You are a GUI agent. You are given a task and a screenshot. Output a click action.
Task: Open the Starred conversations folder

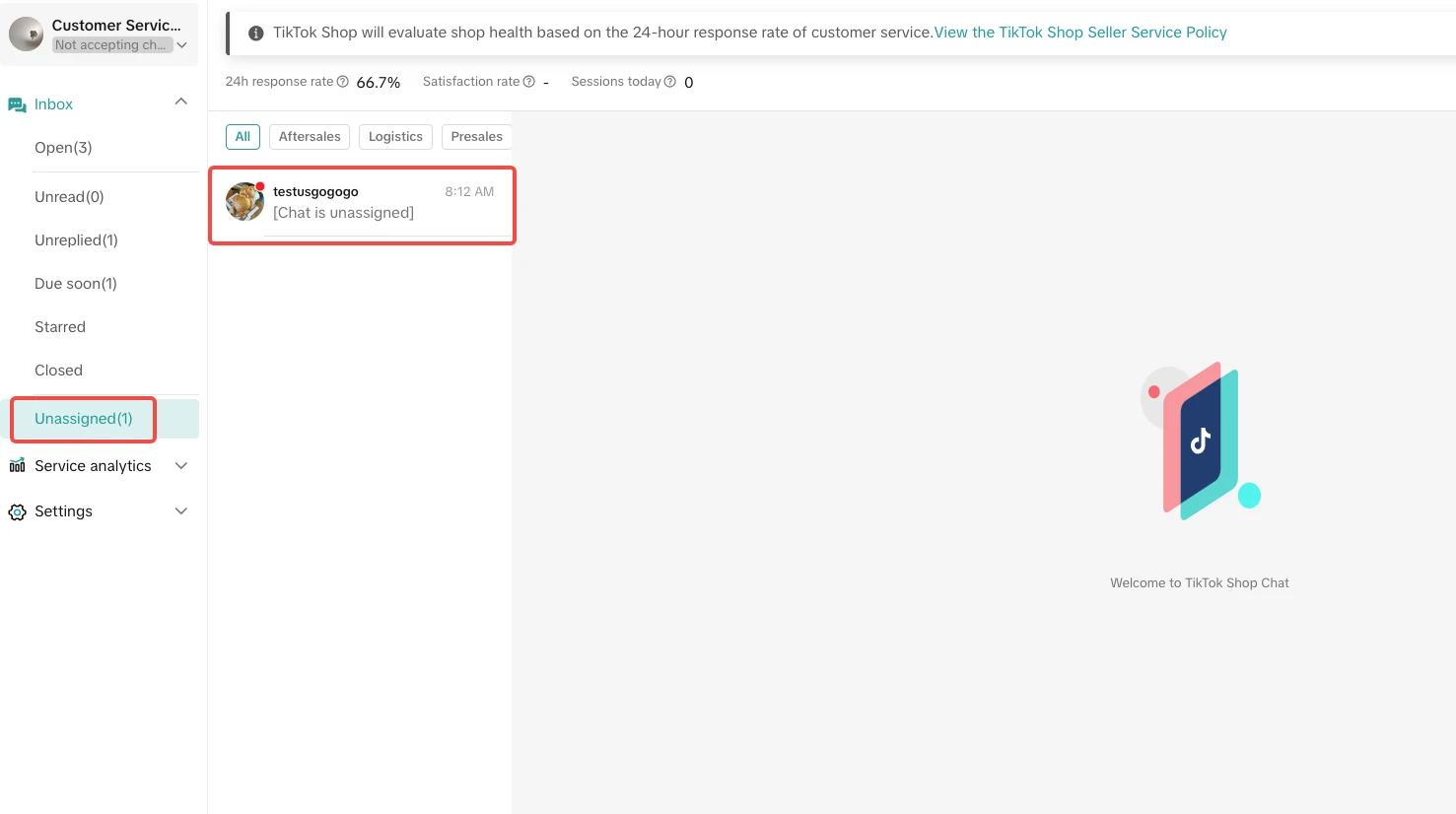[x=60, y=327]
